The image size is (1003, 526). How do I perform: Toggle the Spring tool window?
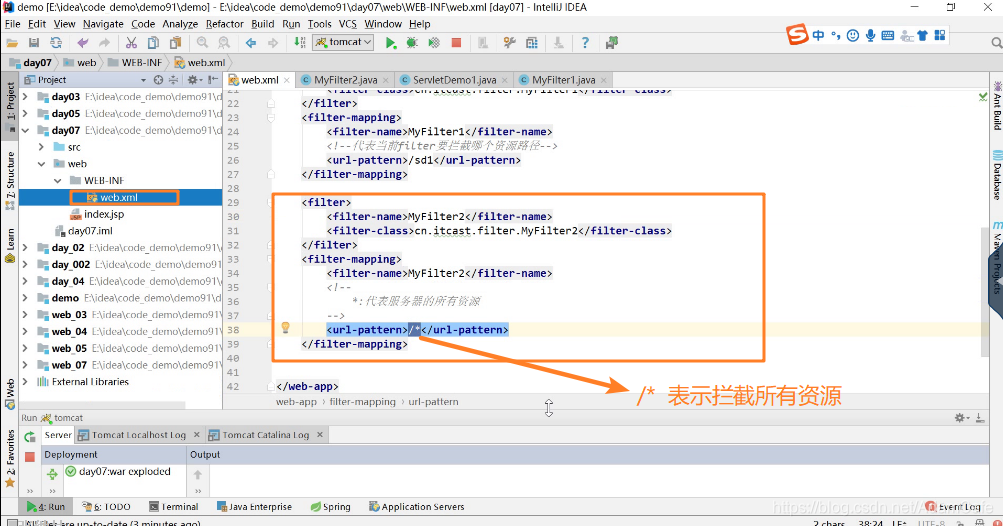(x=331, y=506)
